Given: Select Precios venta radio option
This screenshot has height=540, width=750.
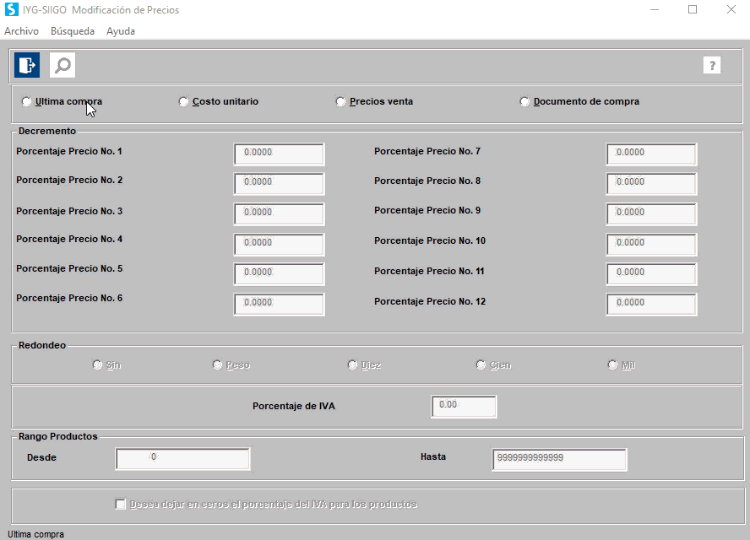Looking at the screenshot, I should coord(341,102).
